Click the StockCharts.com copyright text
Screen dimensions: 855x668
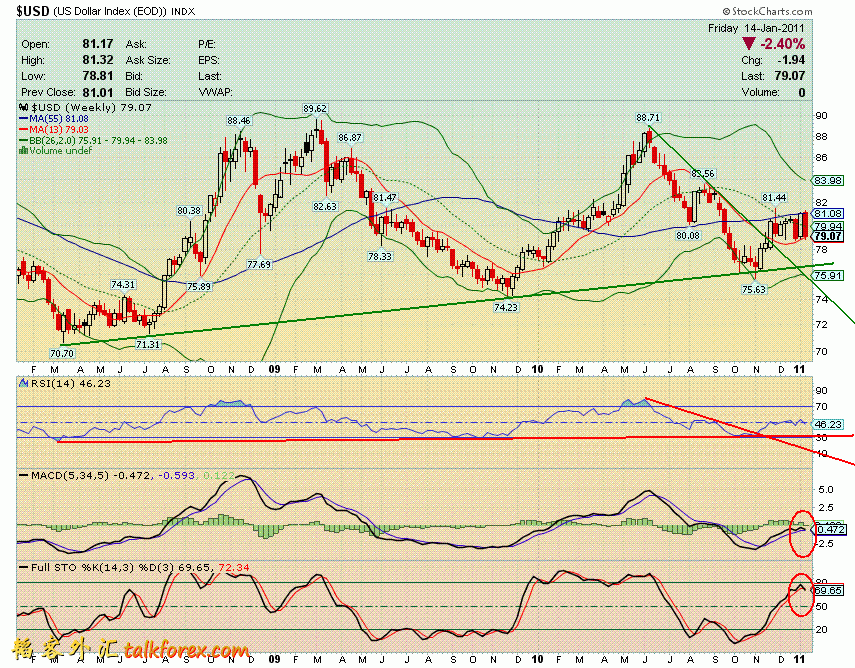tap(768, 11)
